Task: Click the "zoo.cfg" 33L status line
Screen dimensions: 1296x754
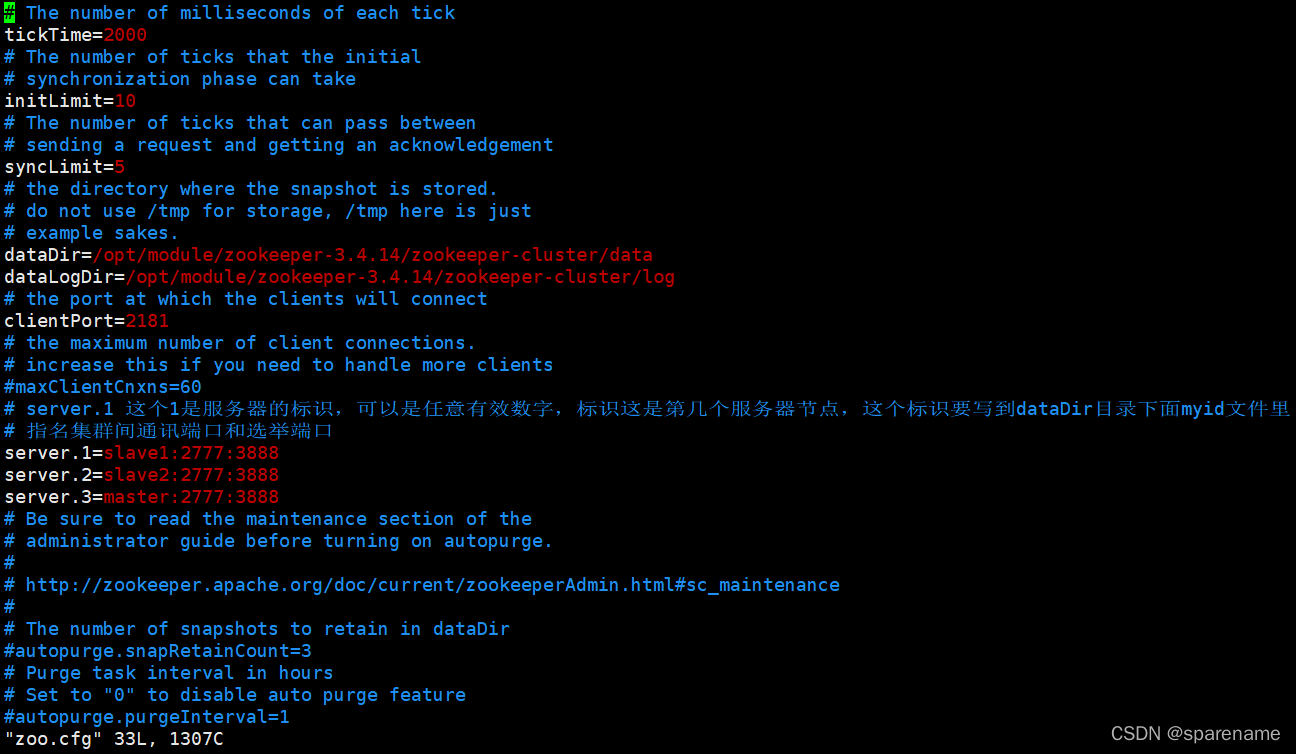Action: click(114, 740)
